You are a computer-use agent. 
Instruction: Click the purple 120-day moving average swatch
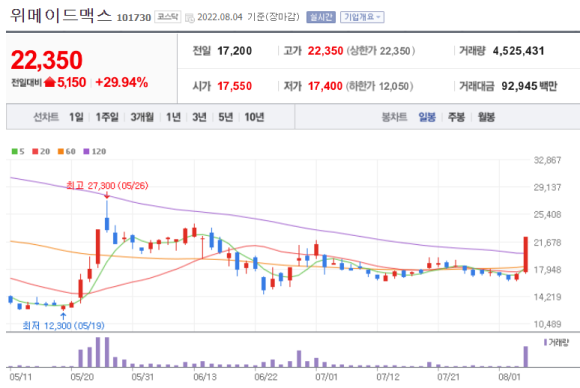click(86, 151)
